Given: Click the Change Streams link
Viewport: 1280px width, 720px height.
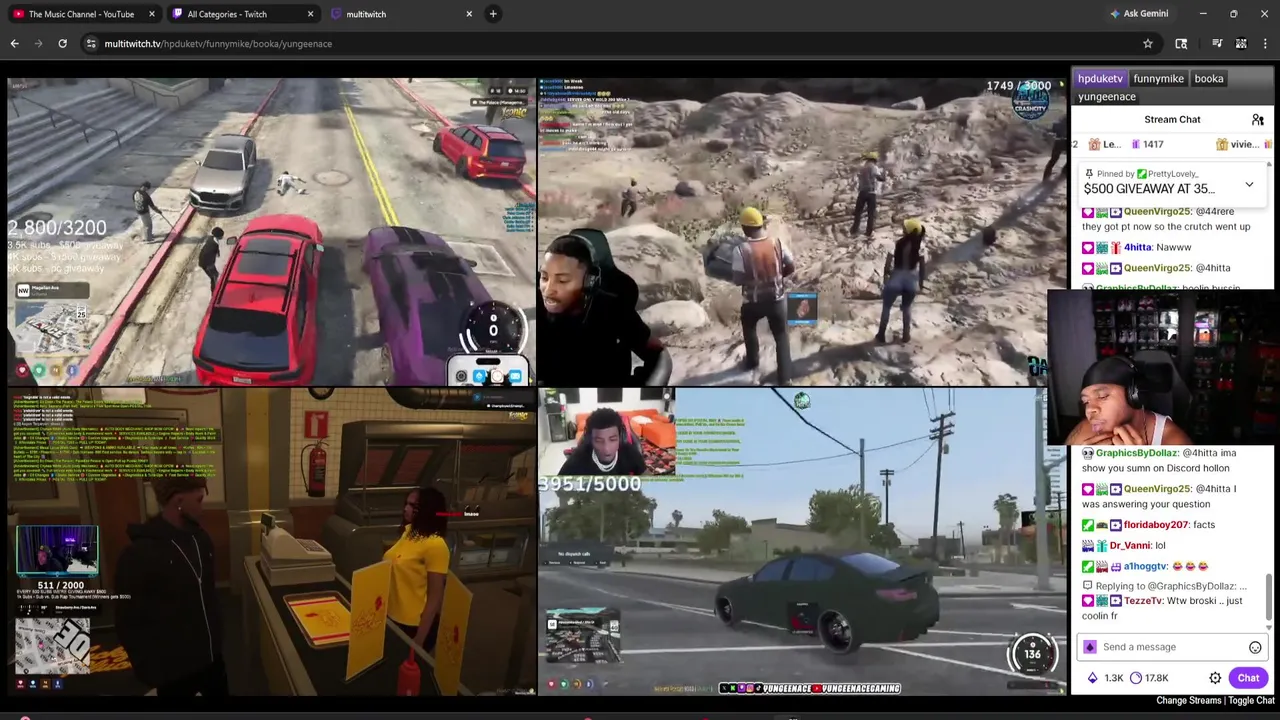Looking at the screenshot, I should click(x=1188, y=701).
